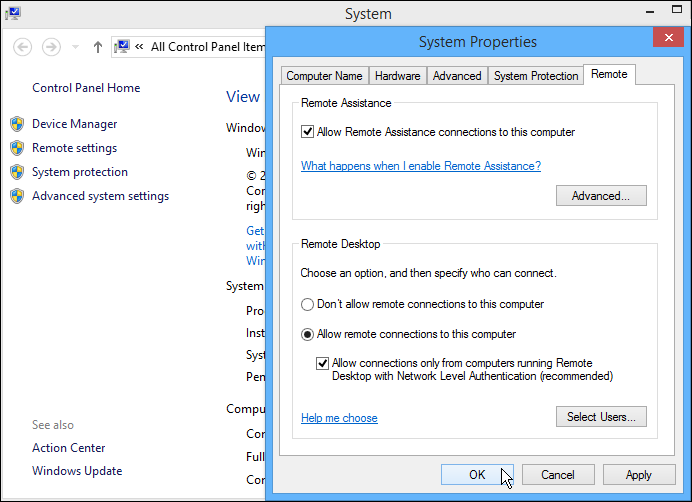This screenshot has height=502, width=692.
Task: Click the shield icon beside Advanced system settings
Action: [17, 196]
